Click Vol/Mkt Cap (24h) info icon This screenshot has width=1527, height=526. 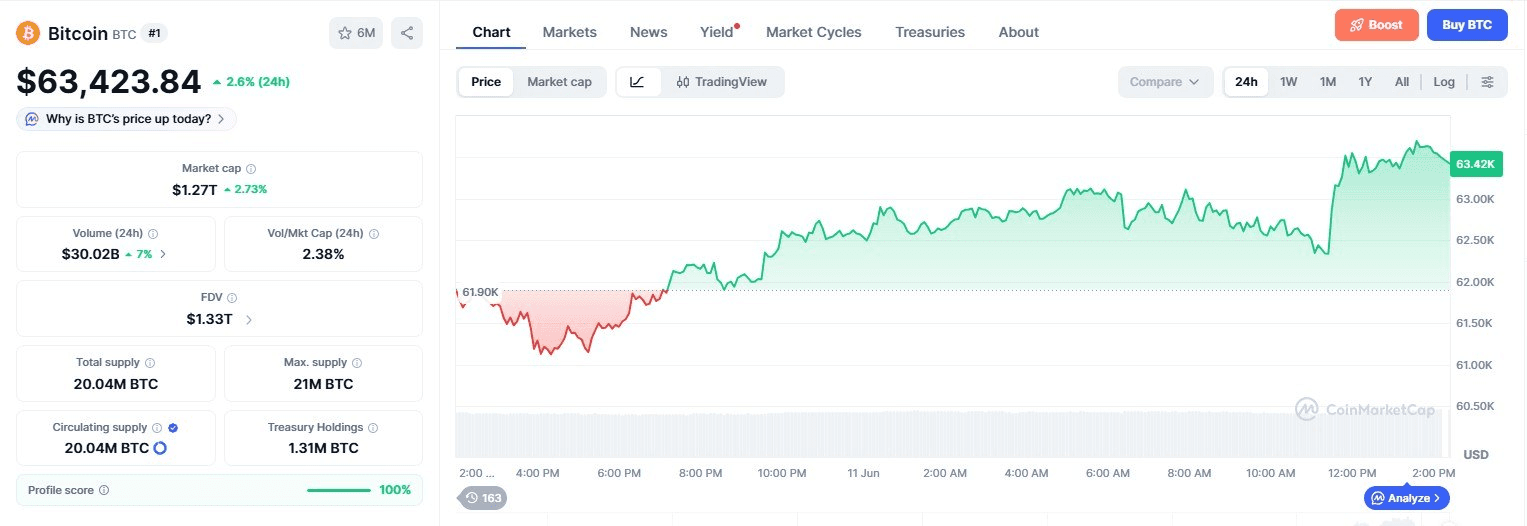tap(374, 233)
